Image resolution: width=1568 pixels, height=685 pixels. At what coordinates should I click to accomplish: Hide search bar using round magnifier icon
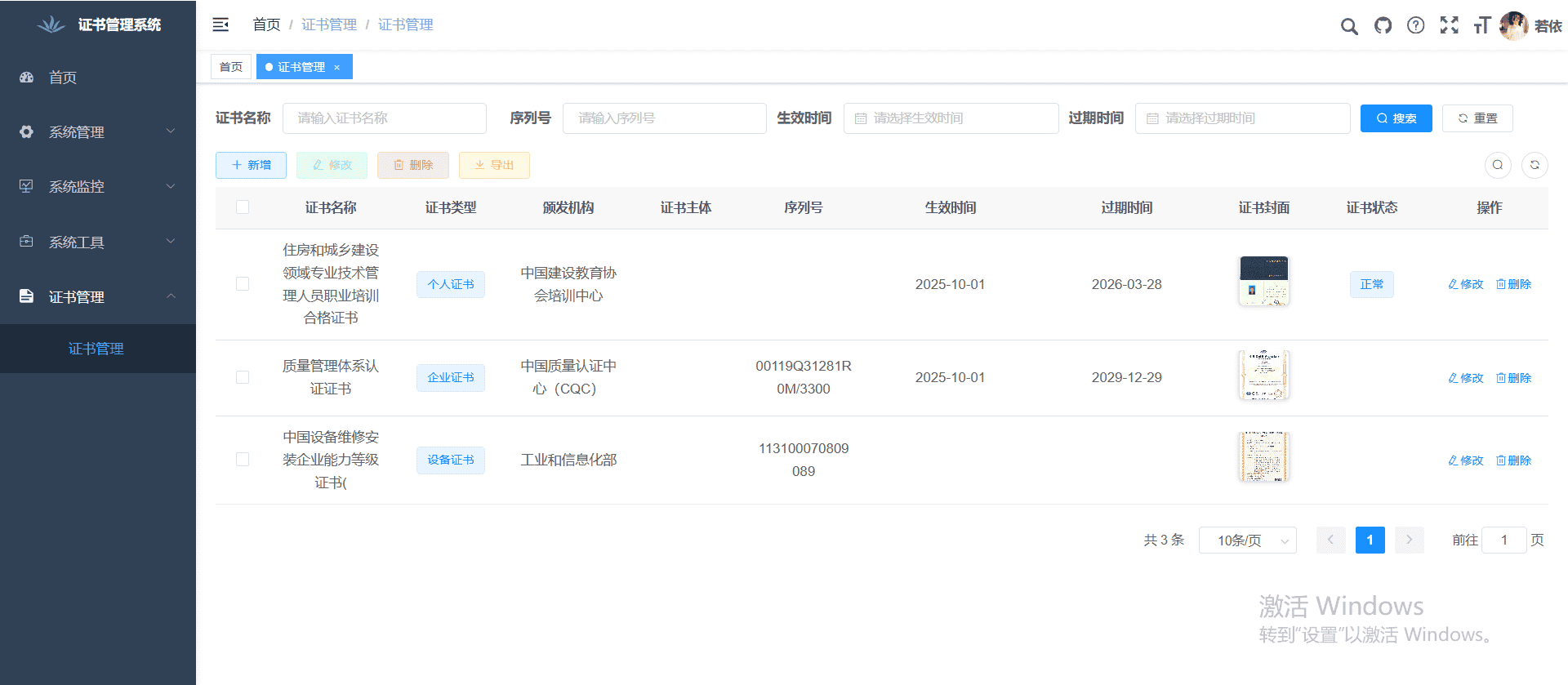click(x=1498, y=165)
